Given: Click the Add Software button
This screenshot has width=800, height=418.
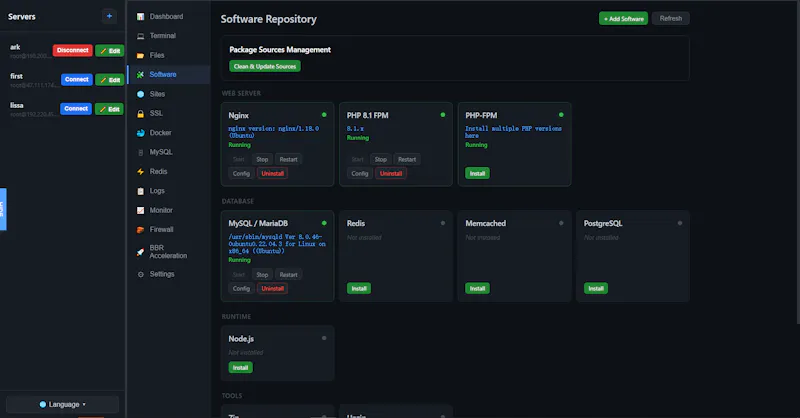Looking at the screenshot, I should pos(623,18).
